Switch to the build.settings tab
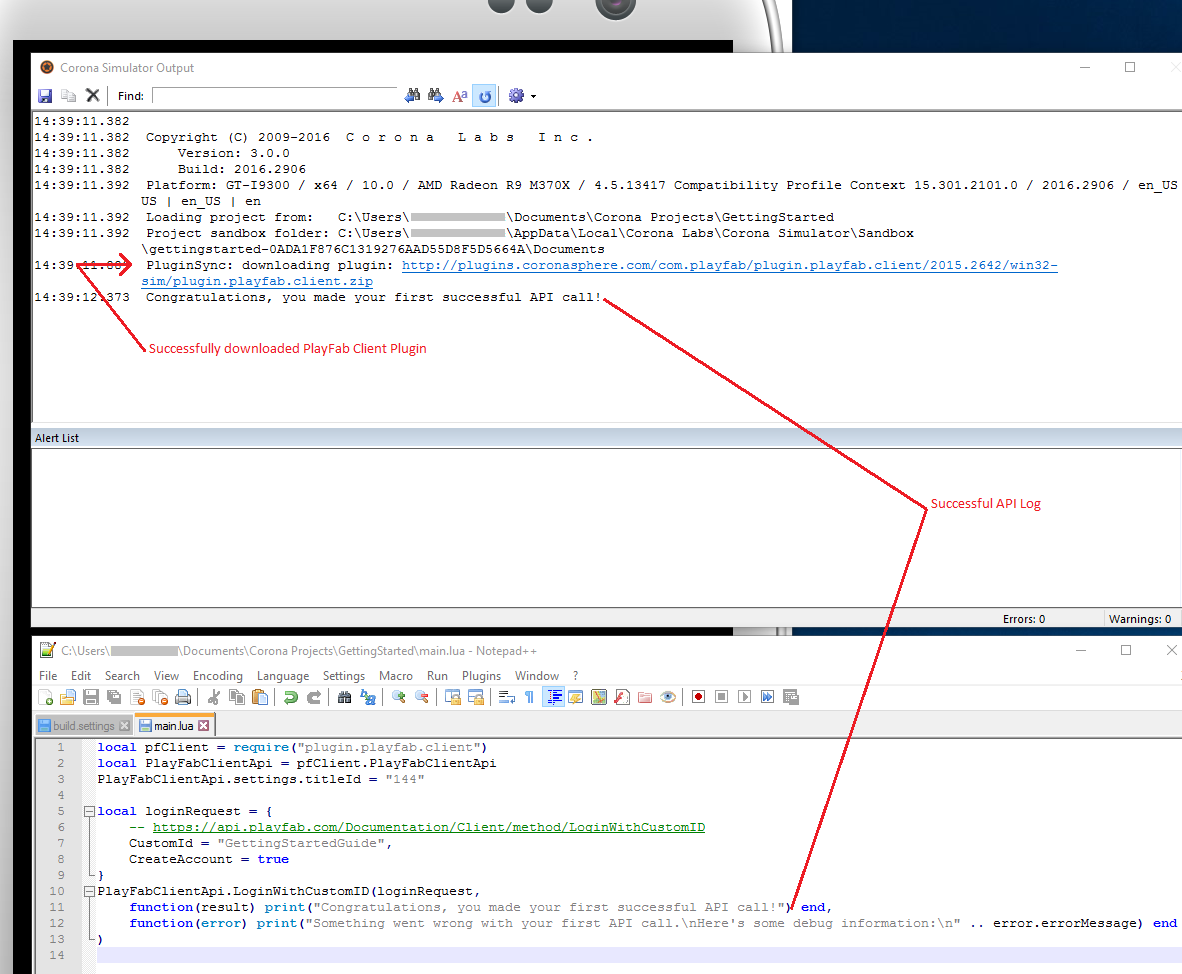Screen dimensions: 1182x974 [x=83, y=726]
